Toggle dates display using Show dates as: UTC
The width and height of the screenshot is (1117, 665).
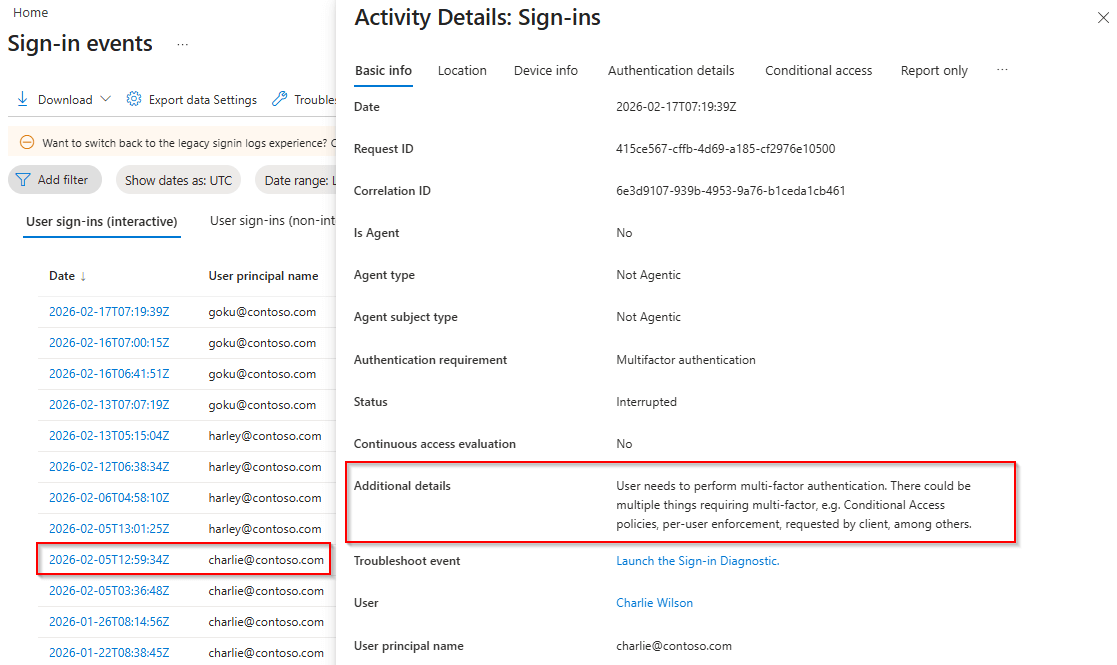pyautogui.click(x=178, y=179)
